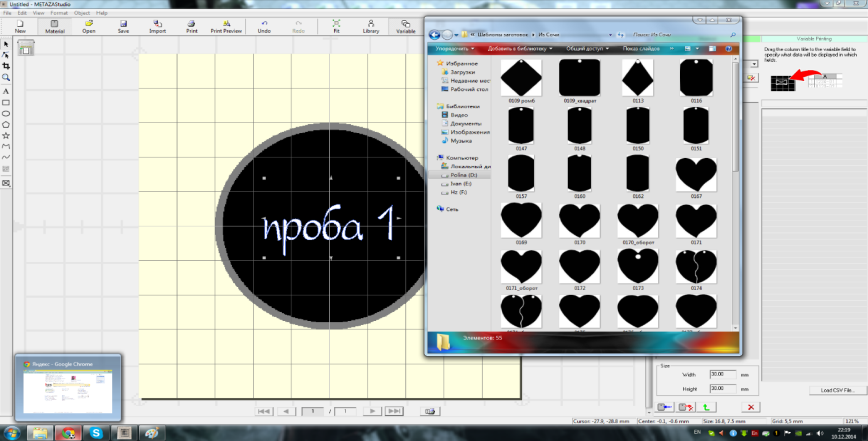The image size is (868, 441).
Task: Select the Polygon shape tool
Action: [6, 124]
